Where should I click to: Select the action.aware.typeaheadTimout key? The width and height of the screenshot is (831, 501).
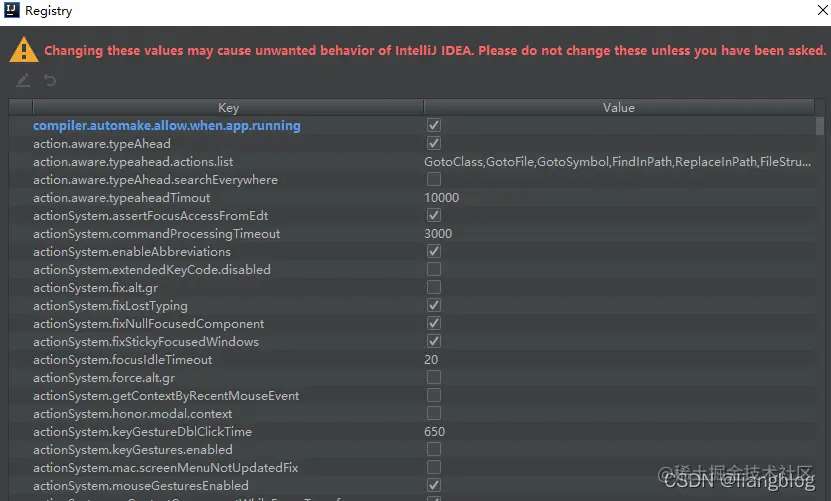[121, 198]
